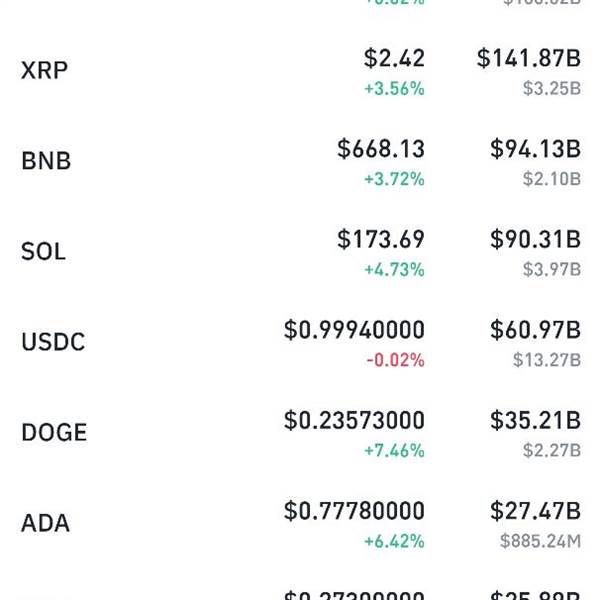
Task: Click BNB price $668.13
Action: 381,148
